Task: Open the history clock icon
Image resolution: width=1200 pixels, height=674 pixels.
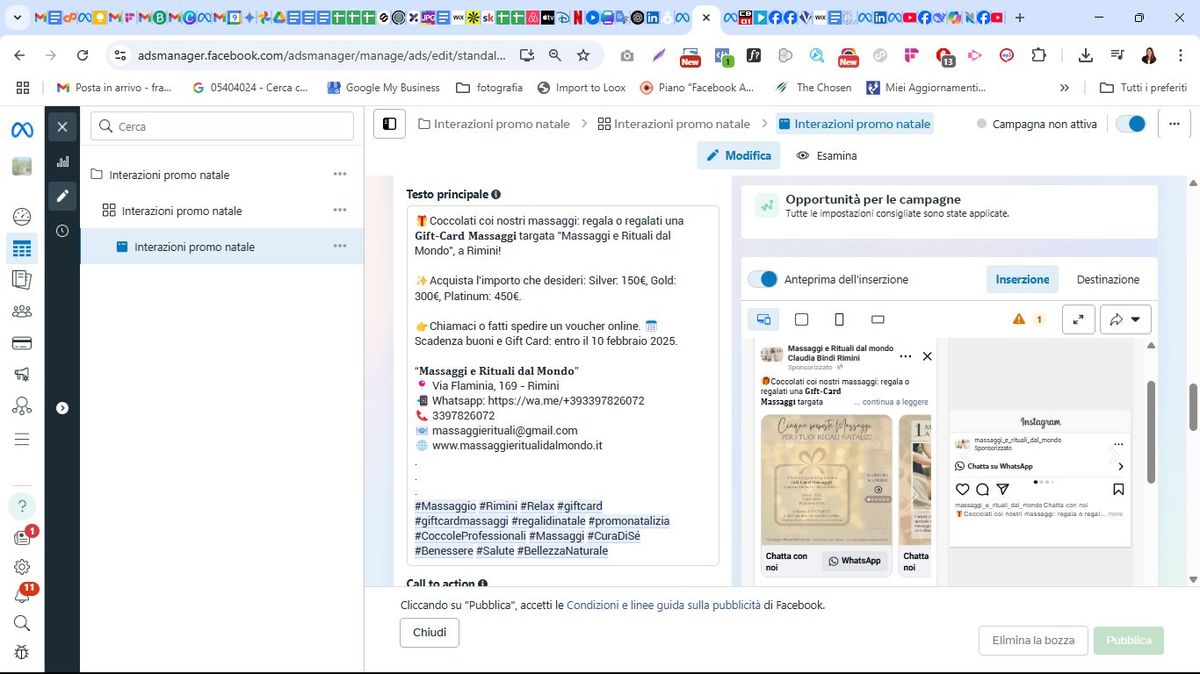Action: tap(62, 230)
